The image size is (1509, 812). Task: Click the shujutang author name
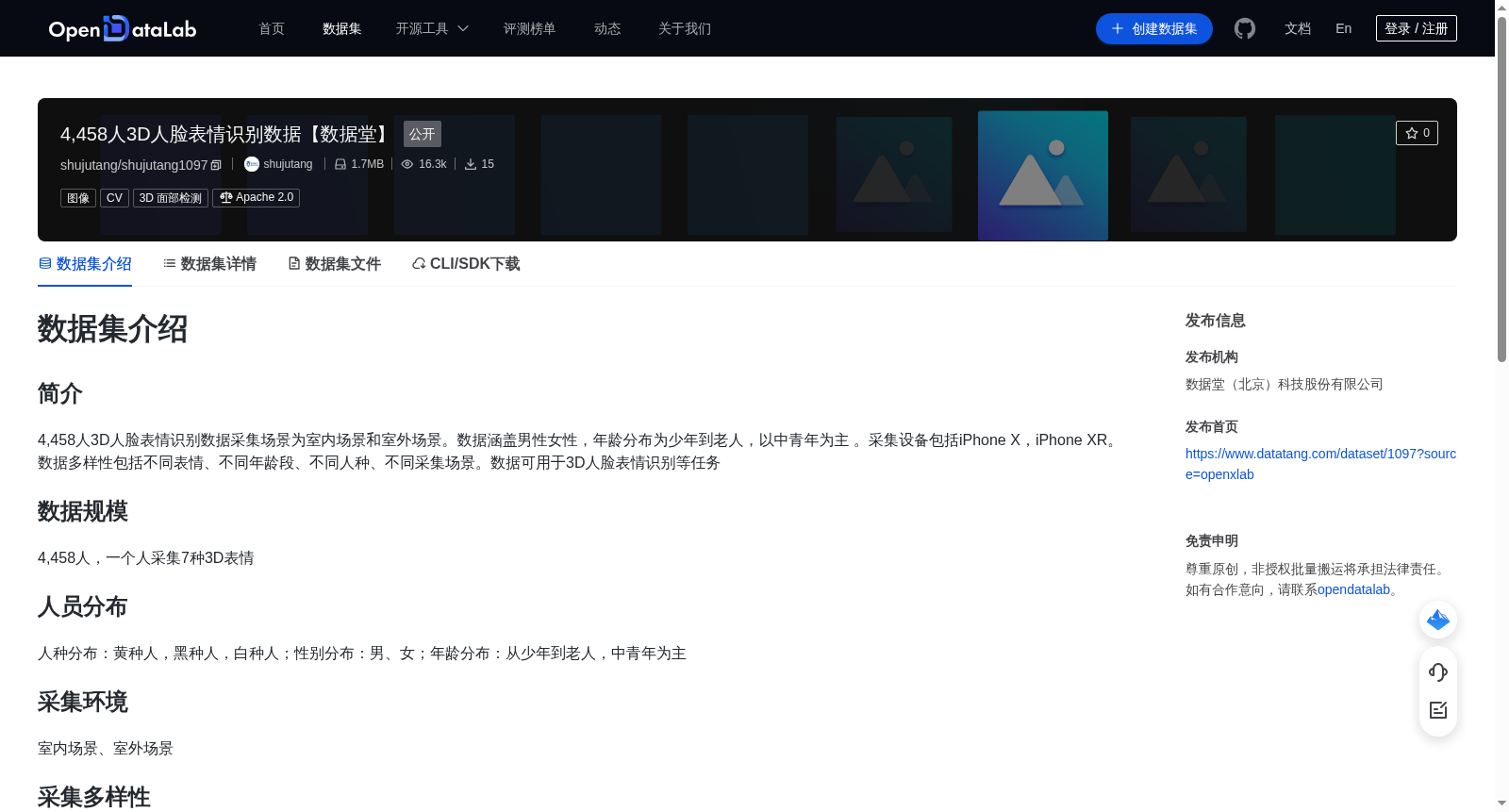coord(288,164)
